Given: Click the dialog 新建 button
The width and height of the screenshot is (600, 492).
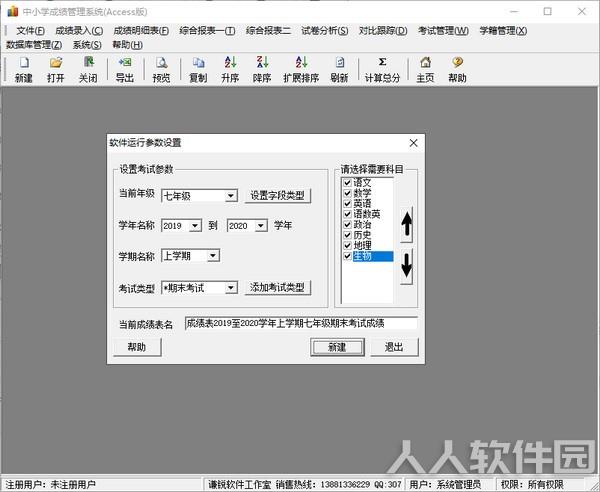Looking at the screenshot, I should tap(337, 347).
